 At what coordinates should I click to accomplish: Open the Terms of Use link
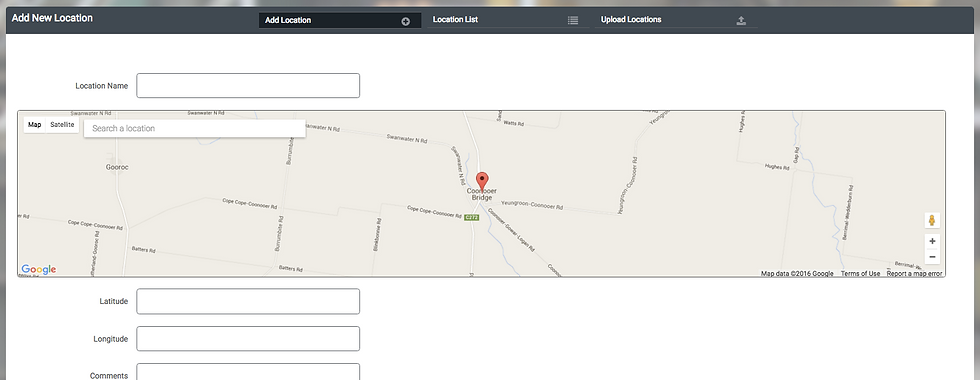point(860,274)
